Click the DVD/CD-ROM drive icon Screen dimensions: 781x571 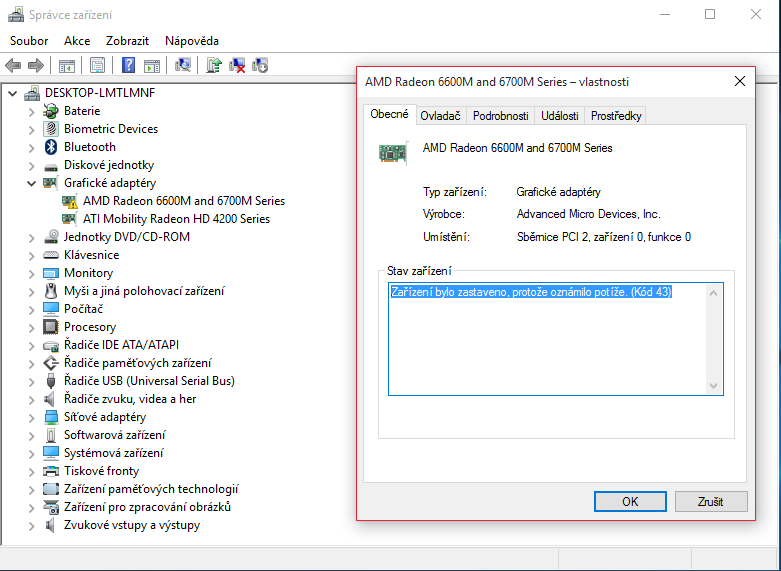coord(51,237)
